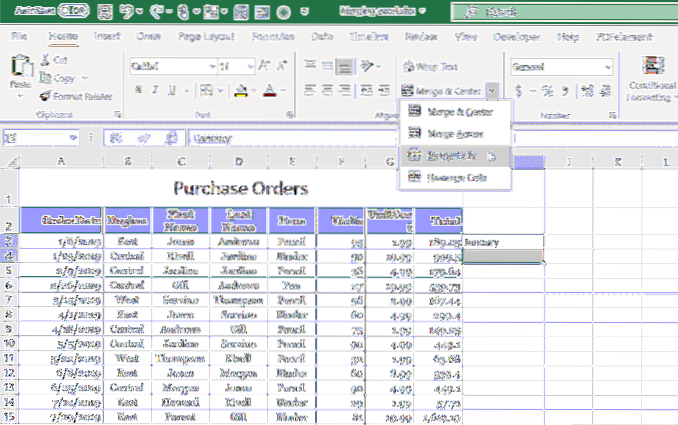Open Name Box dropdown arrow
The height and width of the screenshot is (425, 678).
73,138
